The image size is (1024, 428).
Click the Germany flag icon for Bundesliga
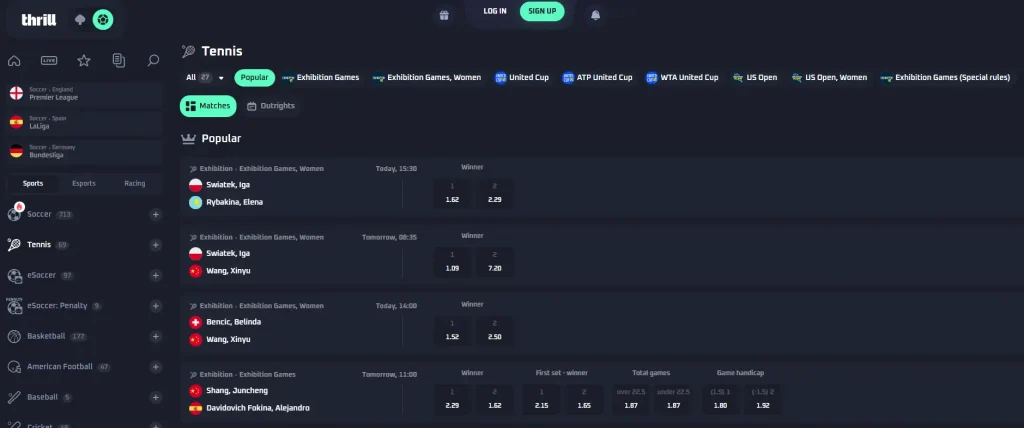(16, 151)
